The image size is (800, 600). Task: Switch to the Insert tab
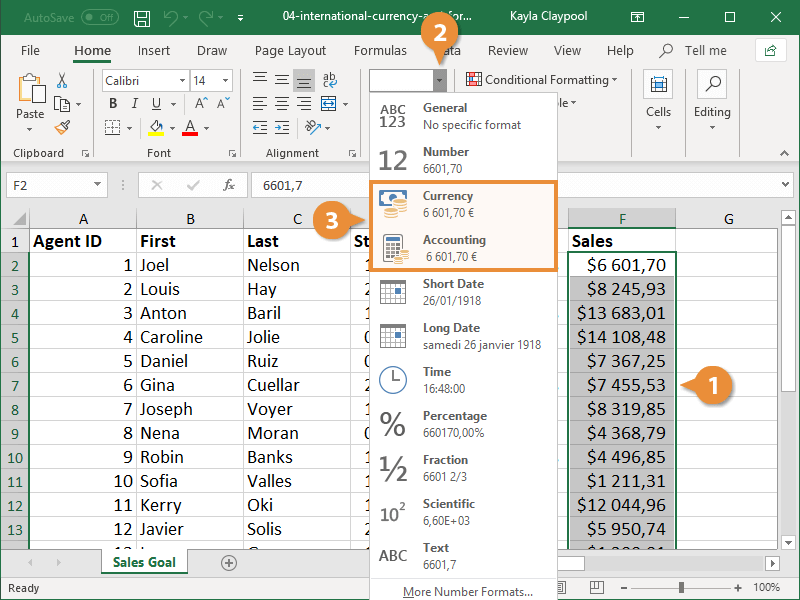[154, 51]
